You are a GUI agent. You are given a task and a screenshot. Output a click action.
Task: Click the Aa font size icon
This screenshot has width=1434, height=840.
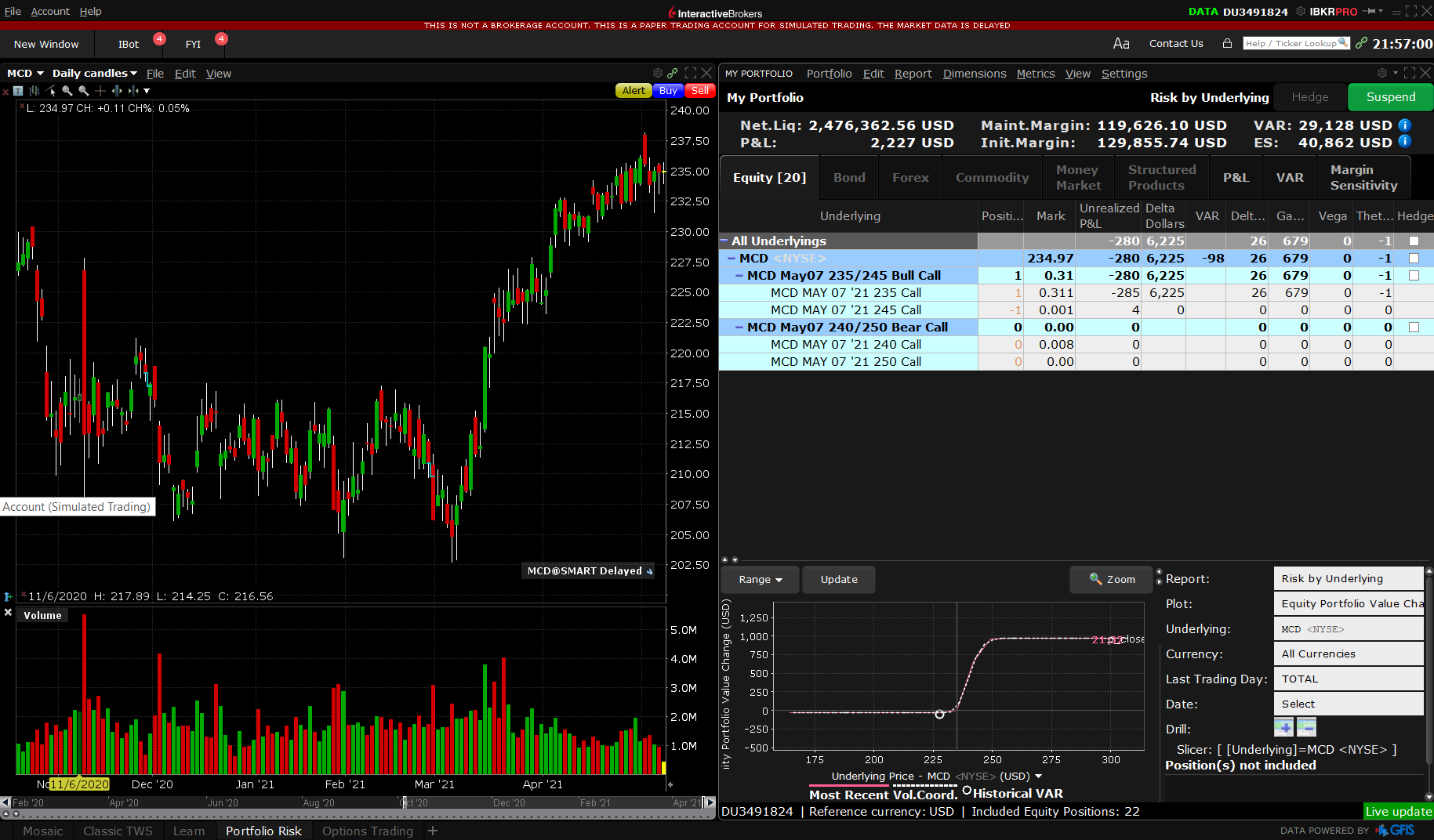coord(1121,43)
